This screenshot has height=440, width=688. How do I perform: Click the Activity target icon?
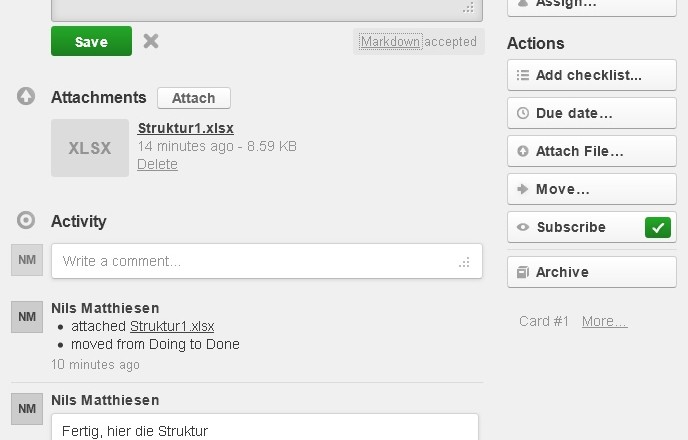click(x=26, y=220)
